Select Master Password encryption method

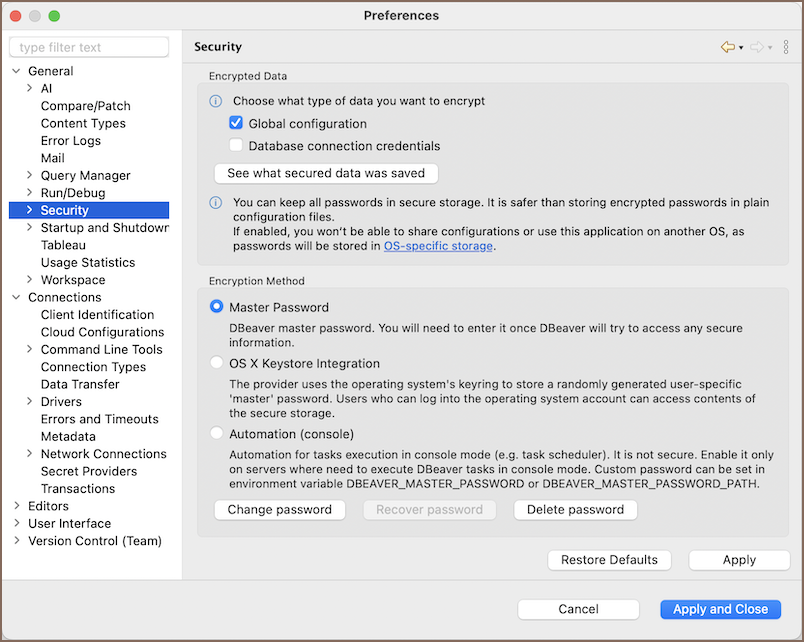[217, 307]
